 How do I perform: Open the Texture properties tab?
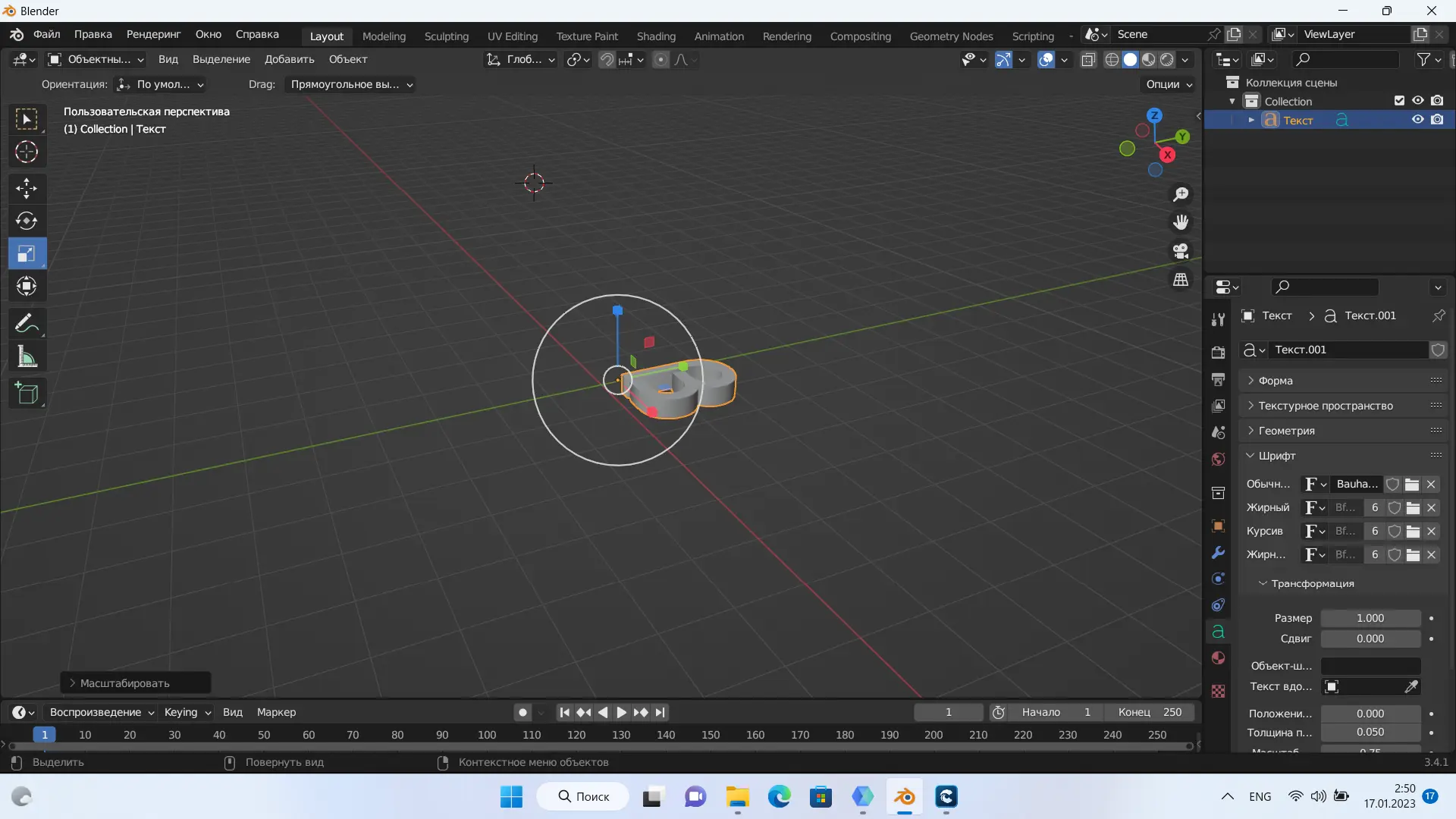point(1218,691)
